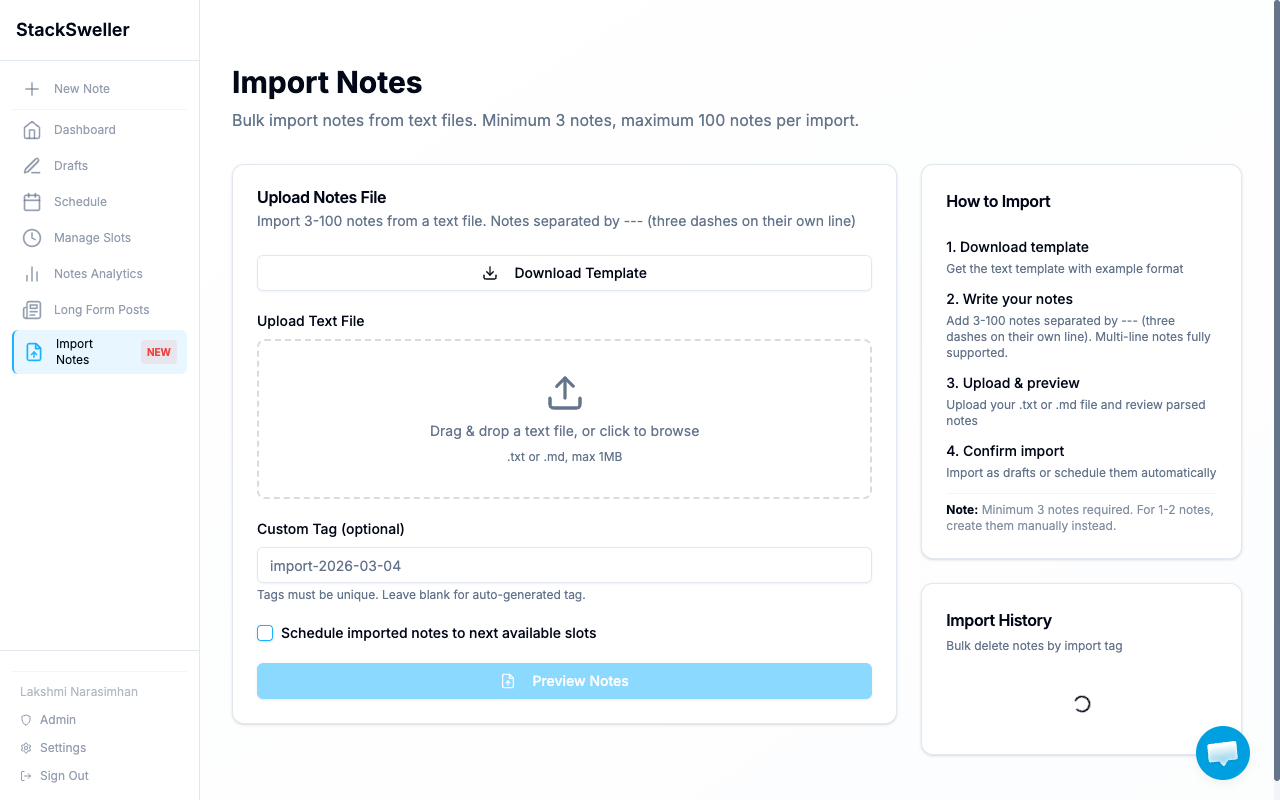Viewport: 1280px width, 800px height.
Task: Open Schedule using the calendar icon
Action: click(x=32, y=201)
